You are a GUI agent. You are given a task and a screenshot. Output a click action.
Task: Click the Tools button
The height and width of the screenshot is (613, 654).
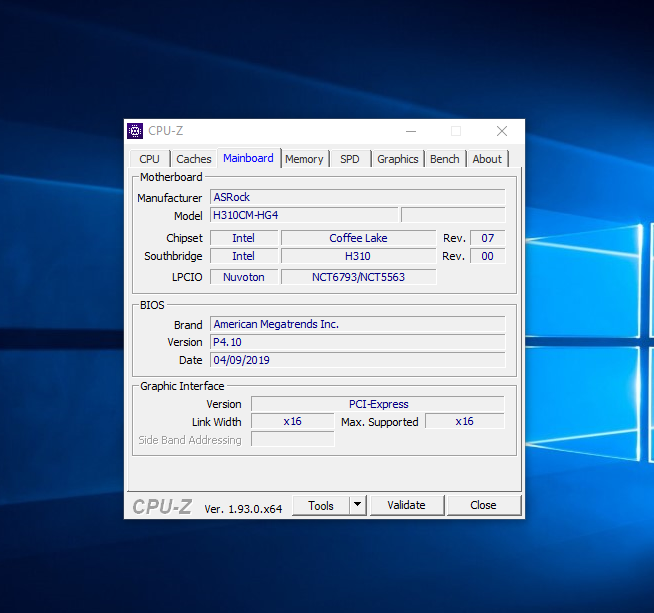321,505
